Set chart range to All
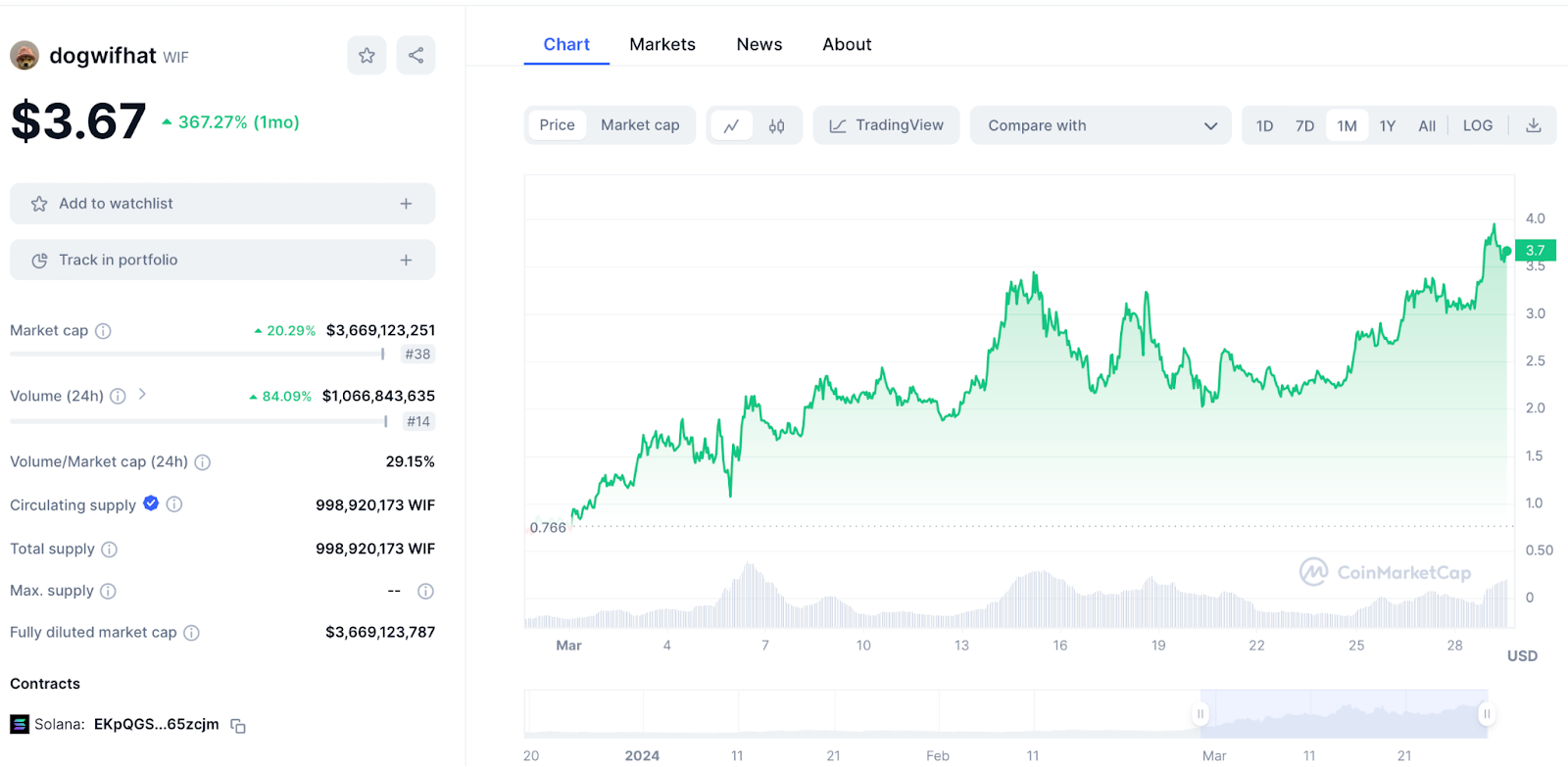The width and height of the screenshot is (1568, 767). pyautogui.click(x=1427, y=125)
